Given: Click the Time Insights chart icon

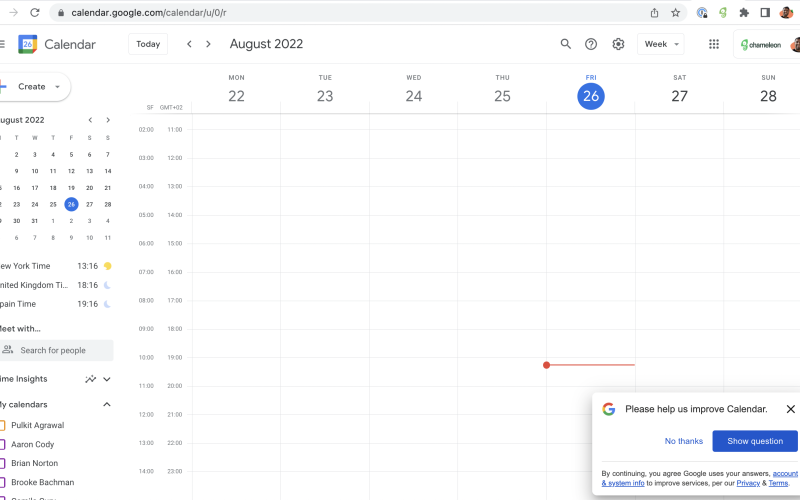Looking at the screenshot, I should 91,379.
